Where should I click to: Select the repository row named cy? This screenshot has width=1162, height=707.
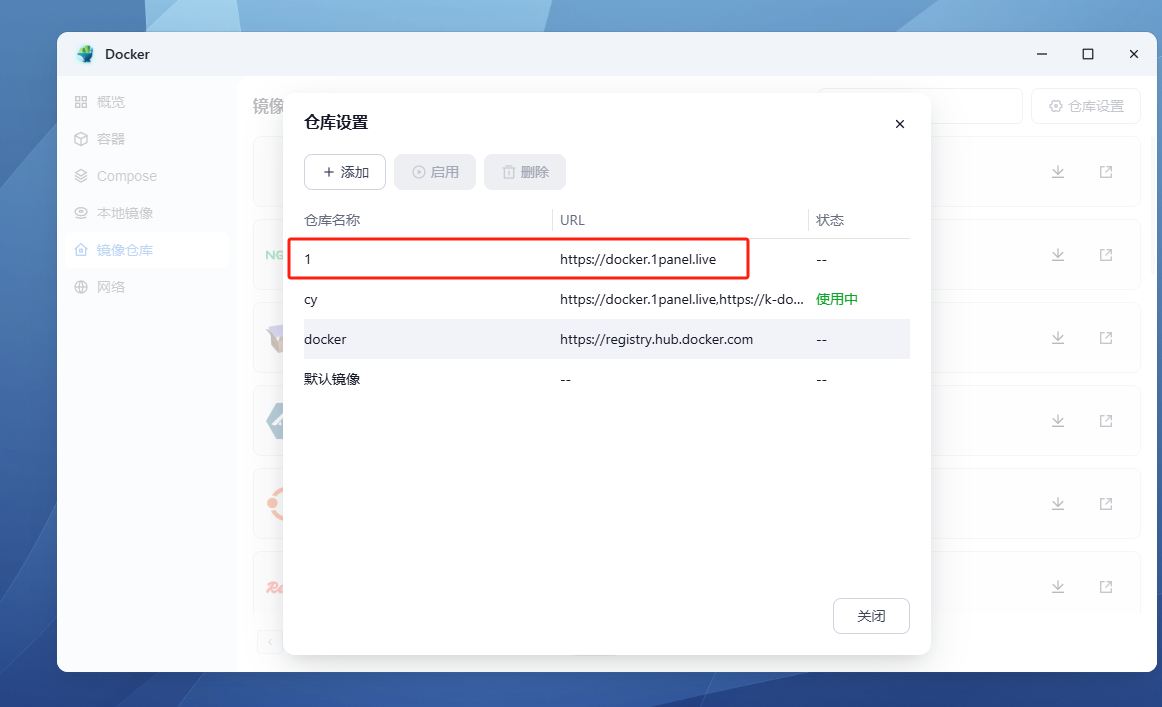click(x=606, y=299)
